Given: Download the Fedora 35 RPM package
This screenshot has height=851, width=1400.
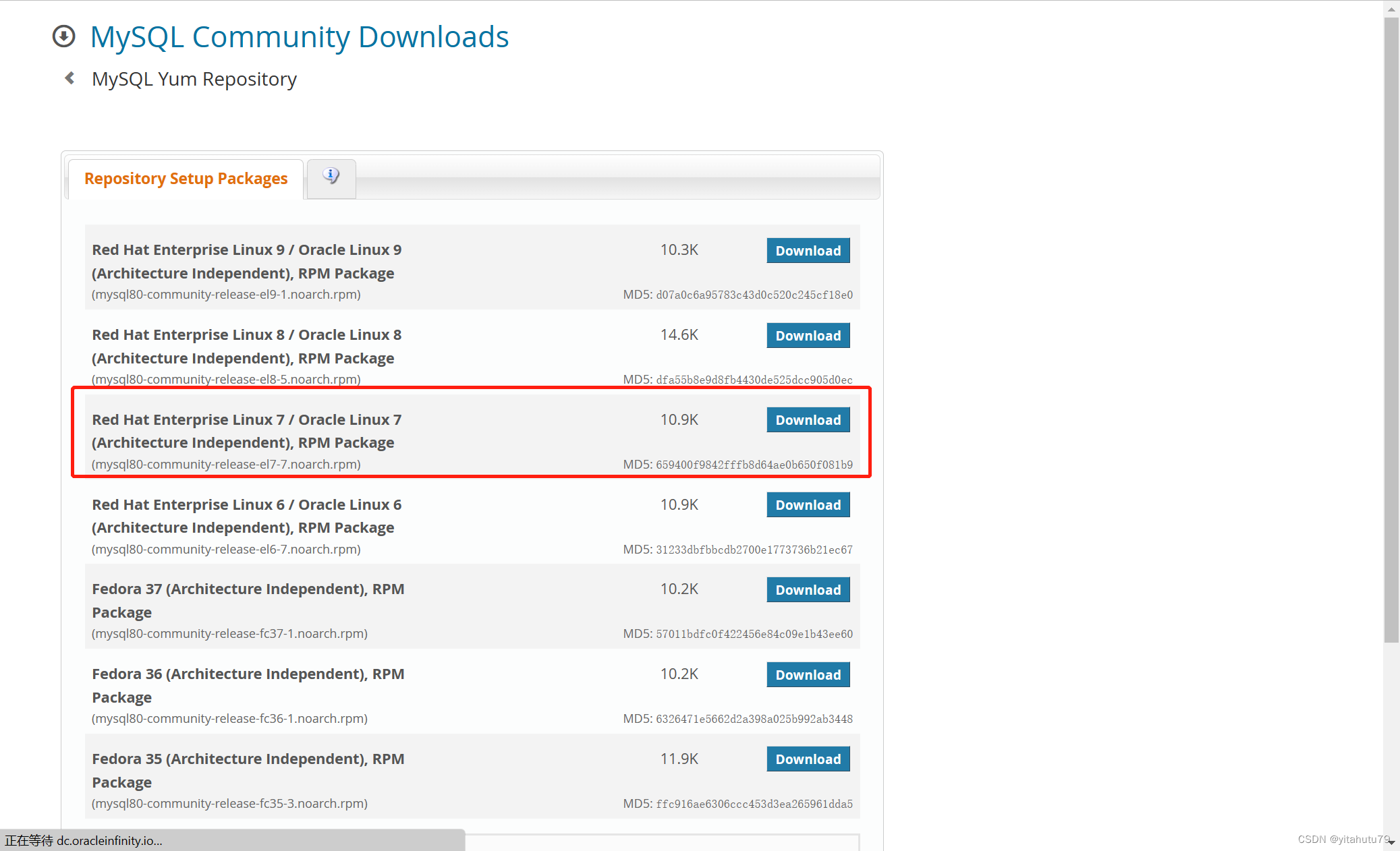Looking at the screenshot, I should (808, 759).
